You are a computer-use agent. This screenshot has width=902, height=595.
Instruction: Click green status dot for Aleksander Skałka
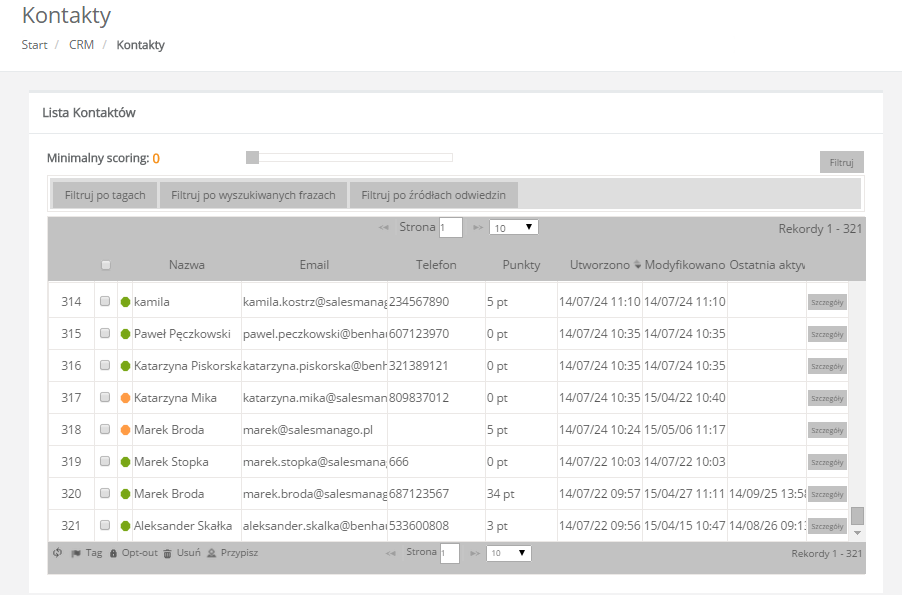click(x=125, y=526)
